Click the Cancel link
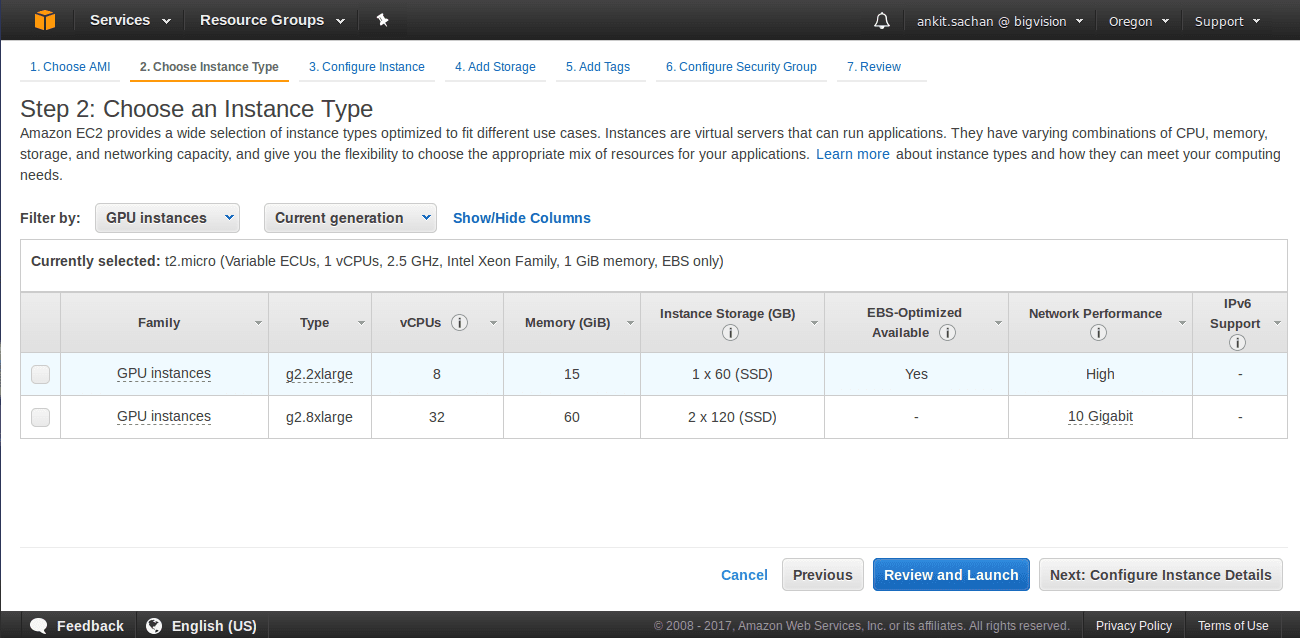 click(x=744, y=575)
